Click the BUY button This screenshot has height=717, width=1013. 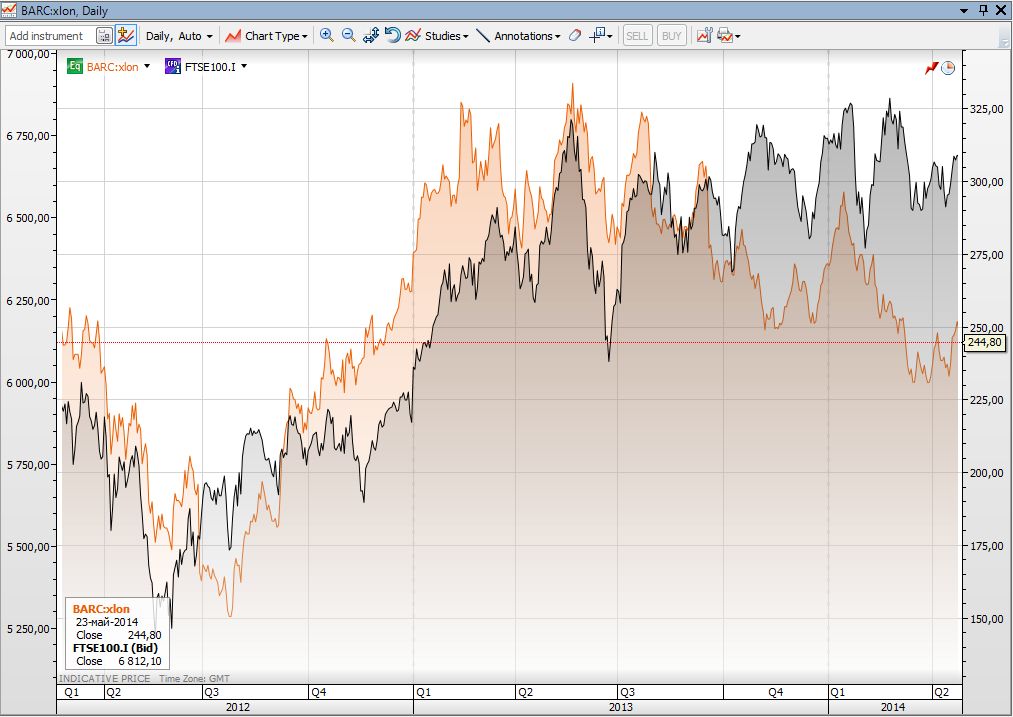tap(672, 36)
